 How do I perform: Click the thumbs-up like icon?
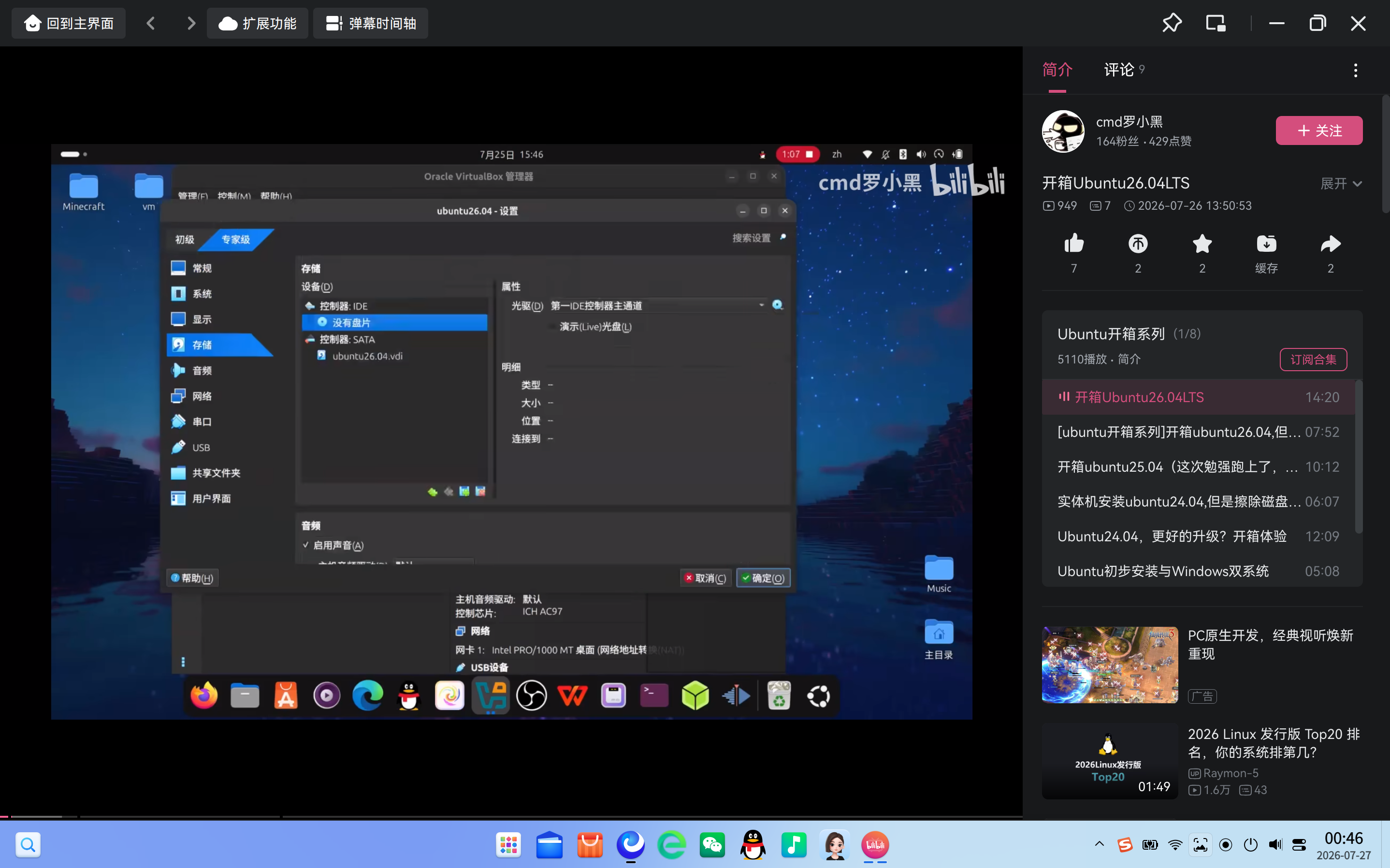point(1074,244)
